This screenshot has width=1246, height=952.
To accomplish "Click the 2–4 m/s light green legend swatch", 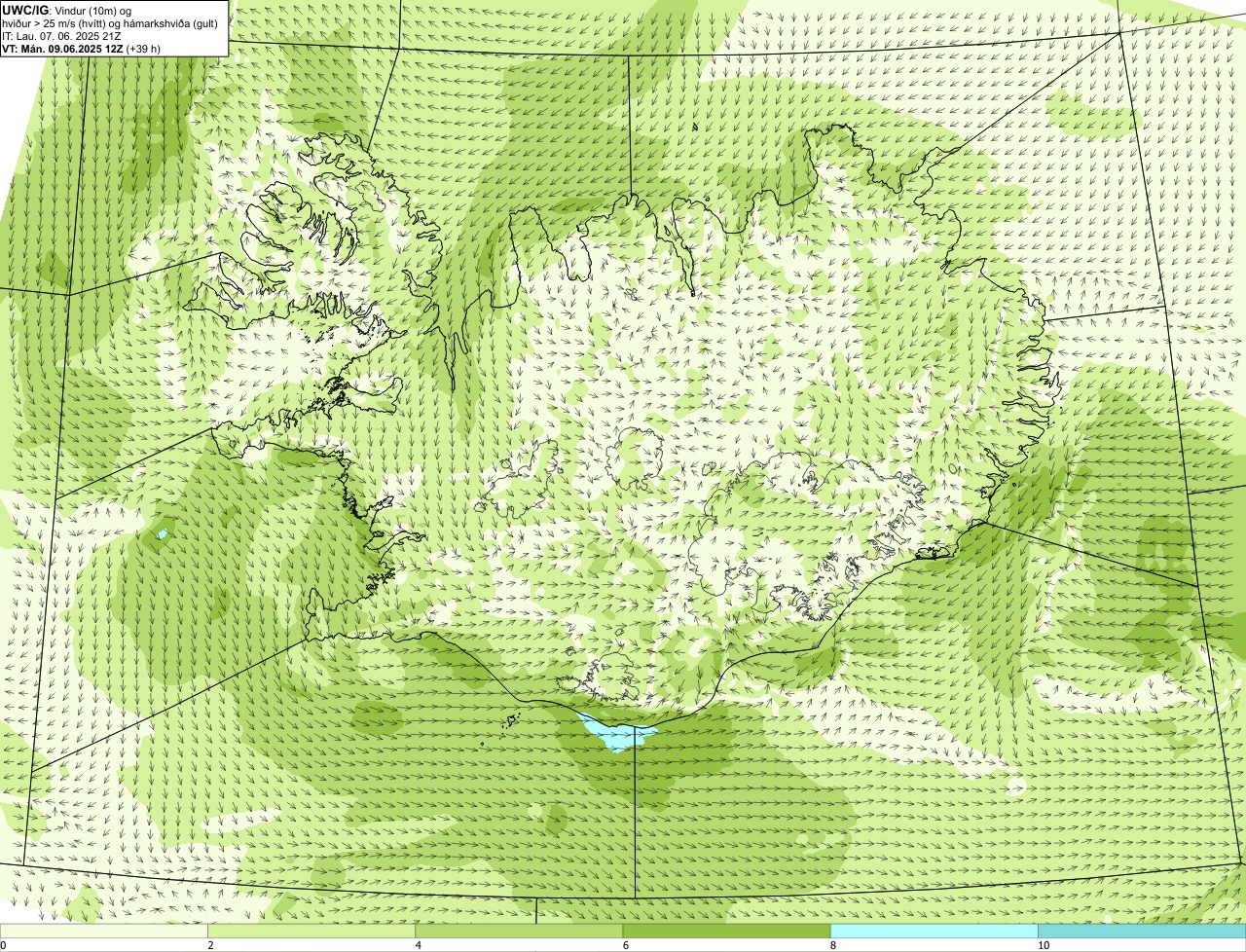I will 311,931.
